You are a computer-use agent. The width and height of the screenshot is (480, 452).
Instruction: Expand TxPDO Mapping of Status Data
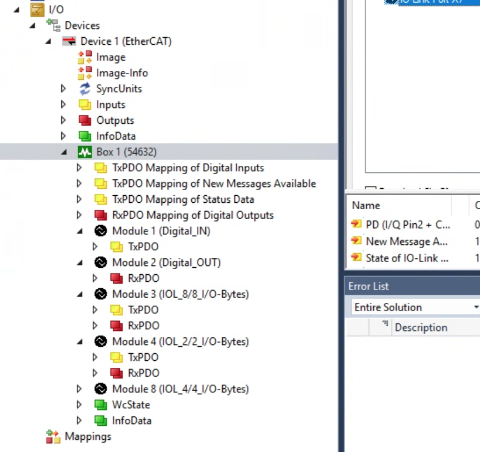pyautogui.click(x=79, y=199)
